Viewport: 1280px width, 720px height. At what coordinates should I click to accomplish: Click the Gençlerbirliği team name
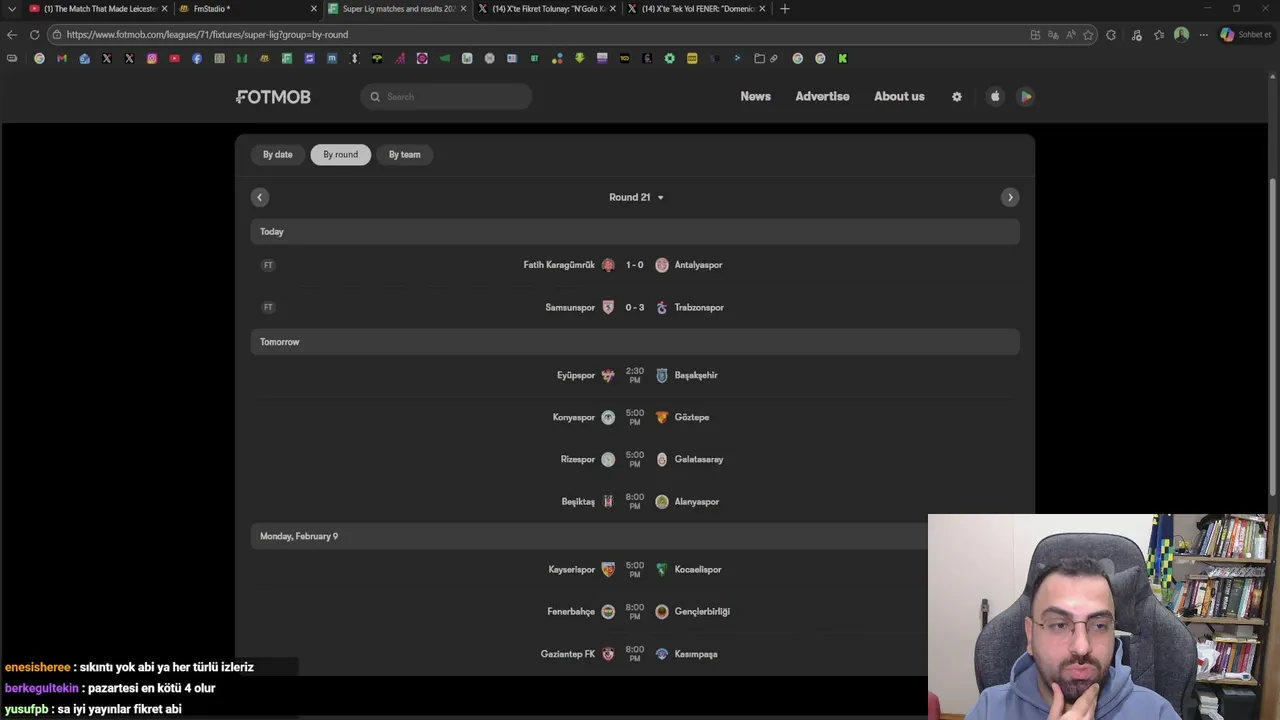pos(702,611)
